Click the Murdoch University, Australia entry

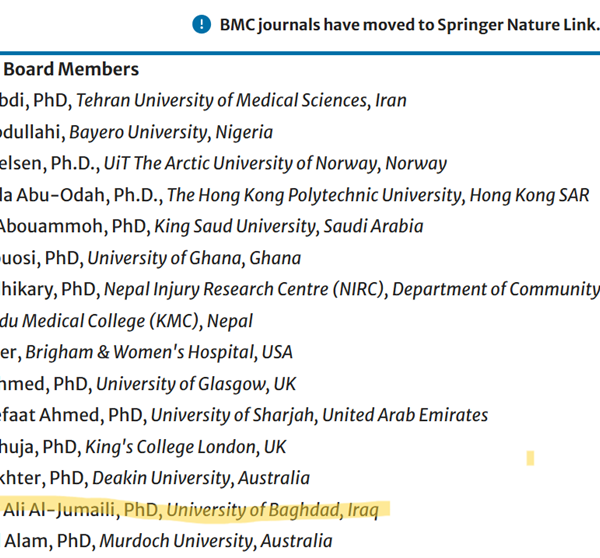tap(213, 541)
